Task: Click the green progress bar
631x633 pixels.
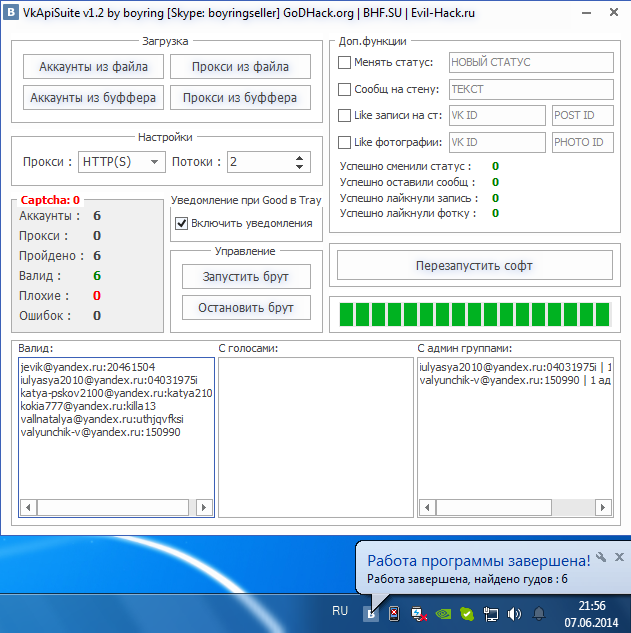Action: [474, 314]
